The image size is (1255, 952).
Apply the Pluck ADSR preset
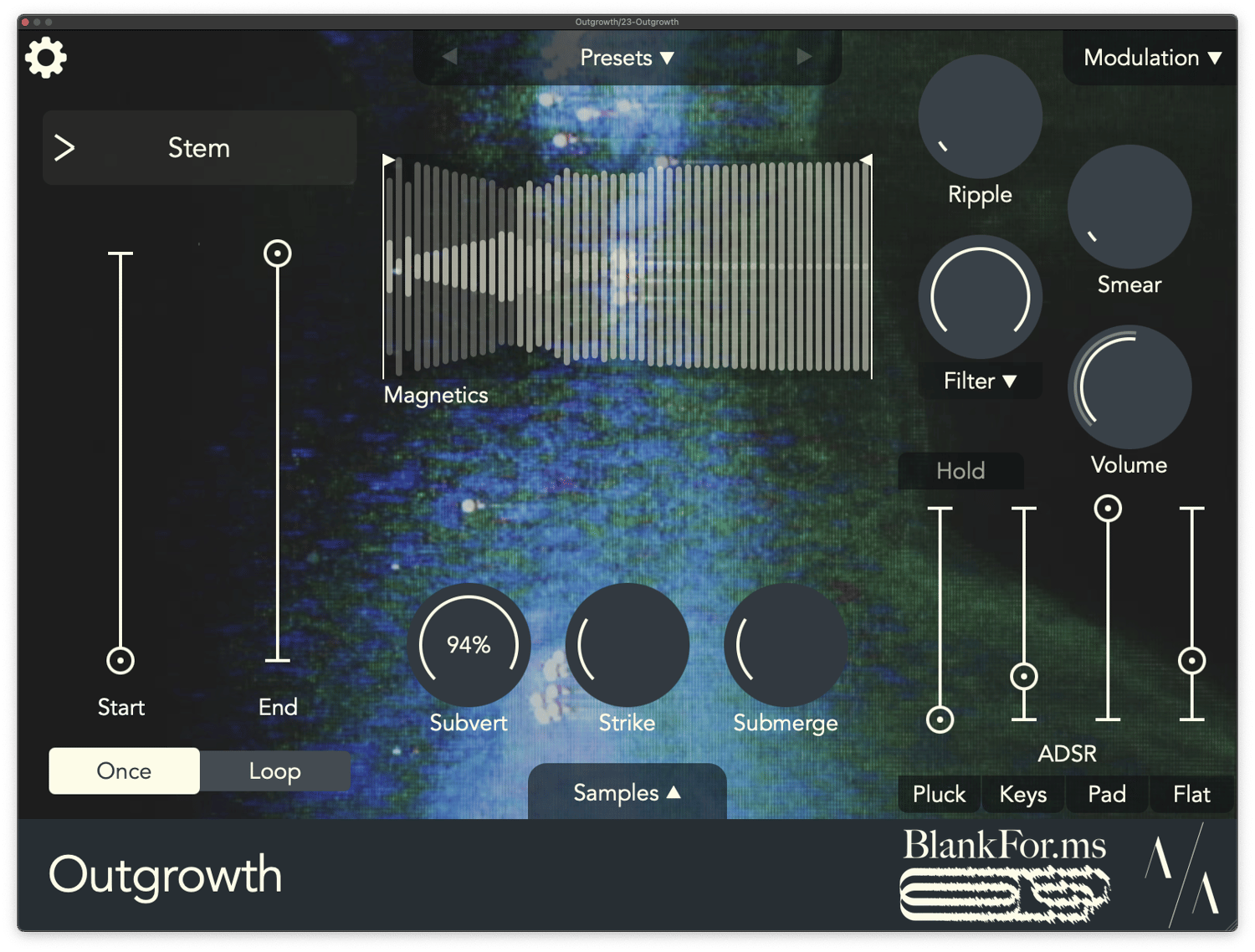point(939,794)
